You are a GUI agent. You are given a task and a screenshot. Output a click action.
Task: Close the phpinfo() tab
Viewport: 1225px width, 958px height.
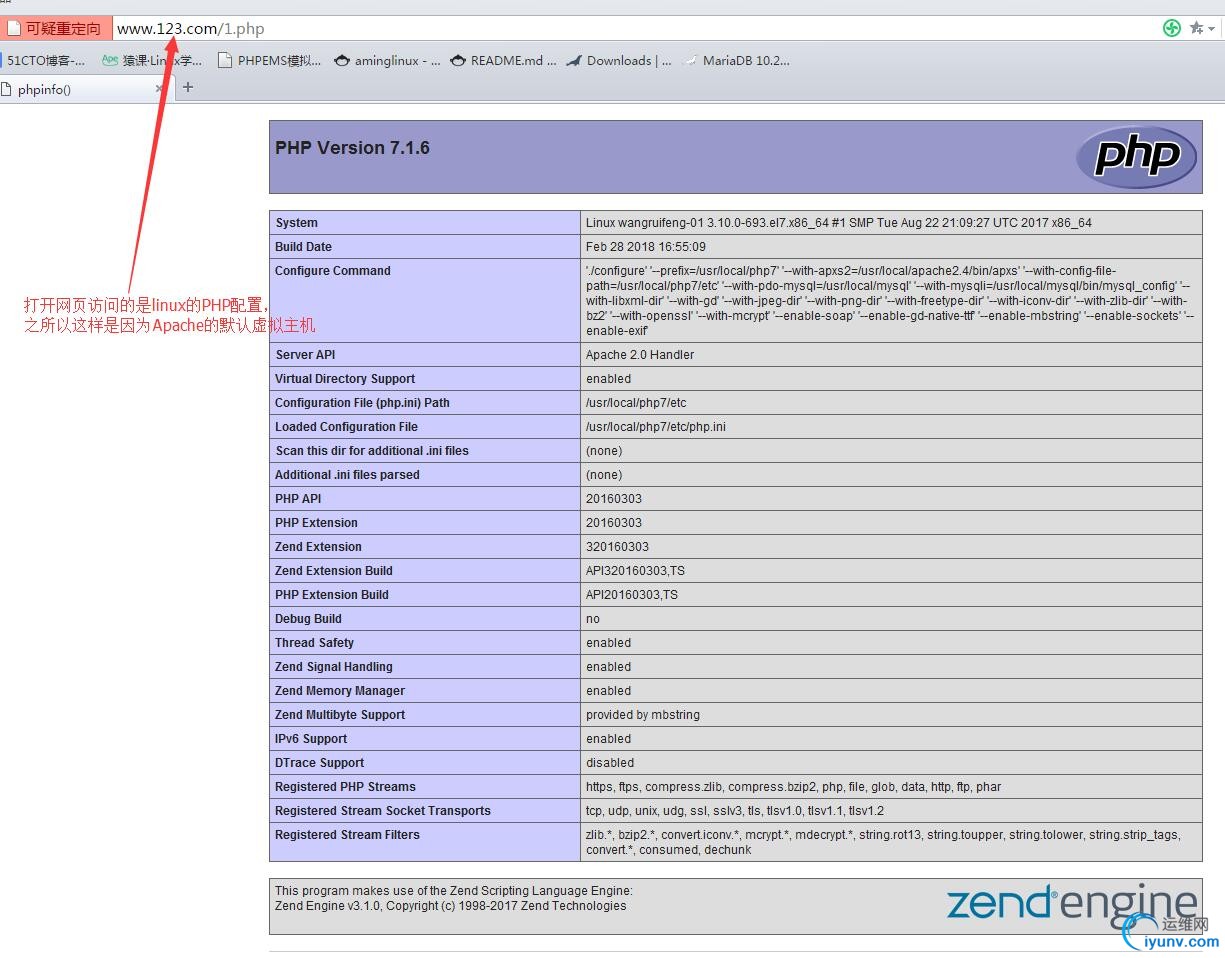(159, 89)
